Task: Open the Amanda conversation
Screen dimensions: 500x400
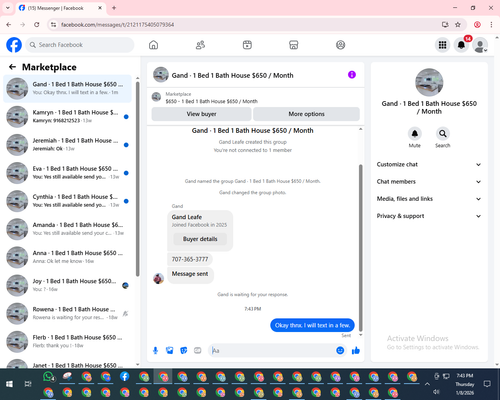Action: pos(67,229)
